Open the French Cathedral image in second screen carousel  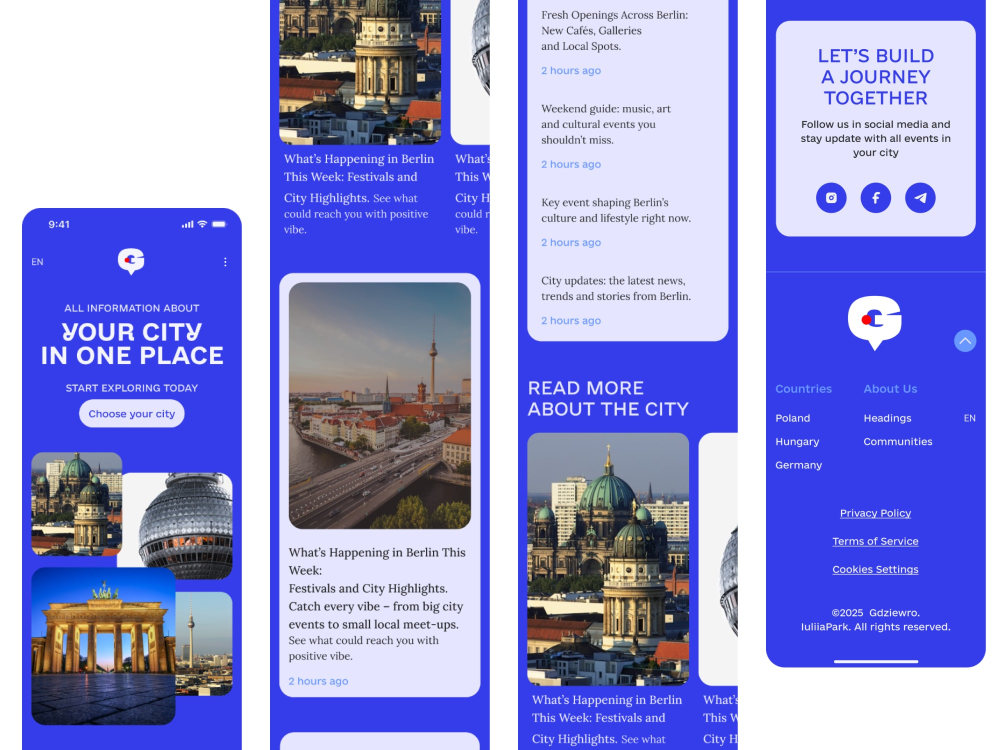pos(360,72)
